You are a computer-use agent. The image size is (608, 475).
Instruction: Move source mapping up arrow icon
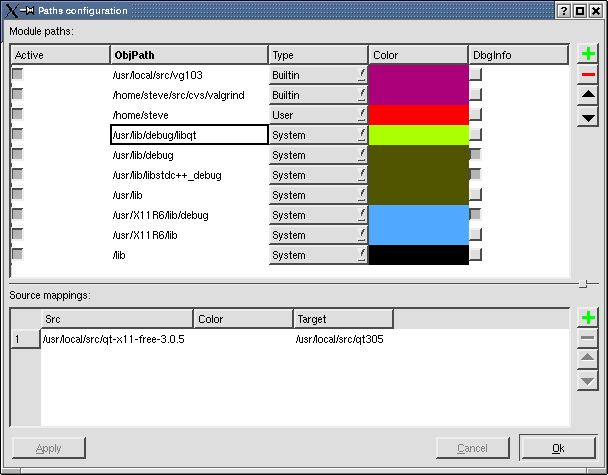pyautogui.click(x=588, y=360)
